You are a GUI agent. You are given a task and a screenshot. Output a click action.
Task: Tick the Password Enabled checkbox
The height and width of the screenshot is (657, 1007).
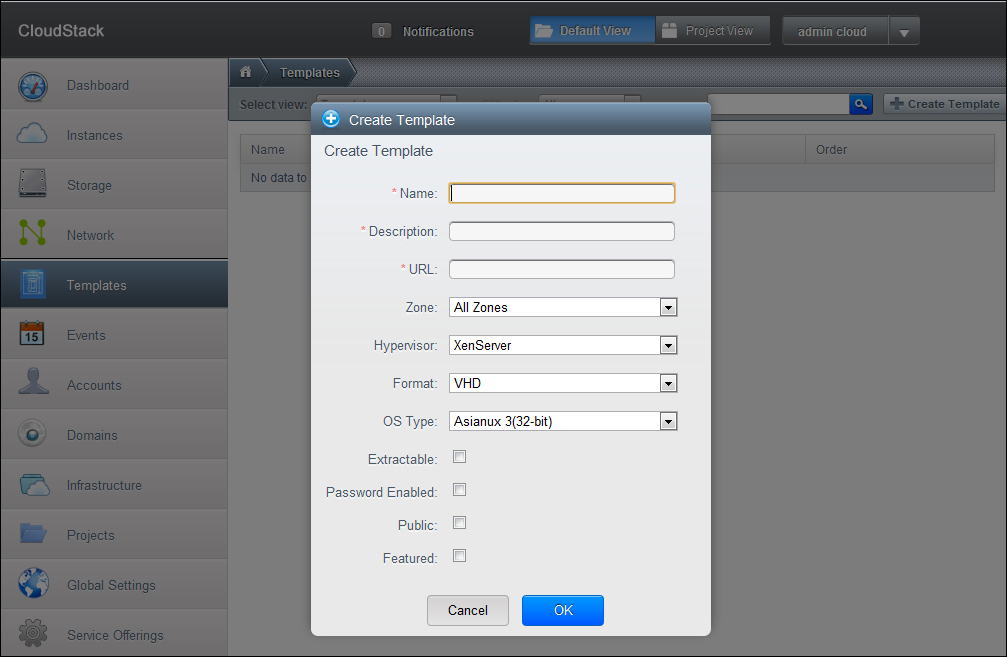460,490
